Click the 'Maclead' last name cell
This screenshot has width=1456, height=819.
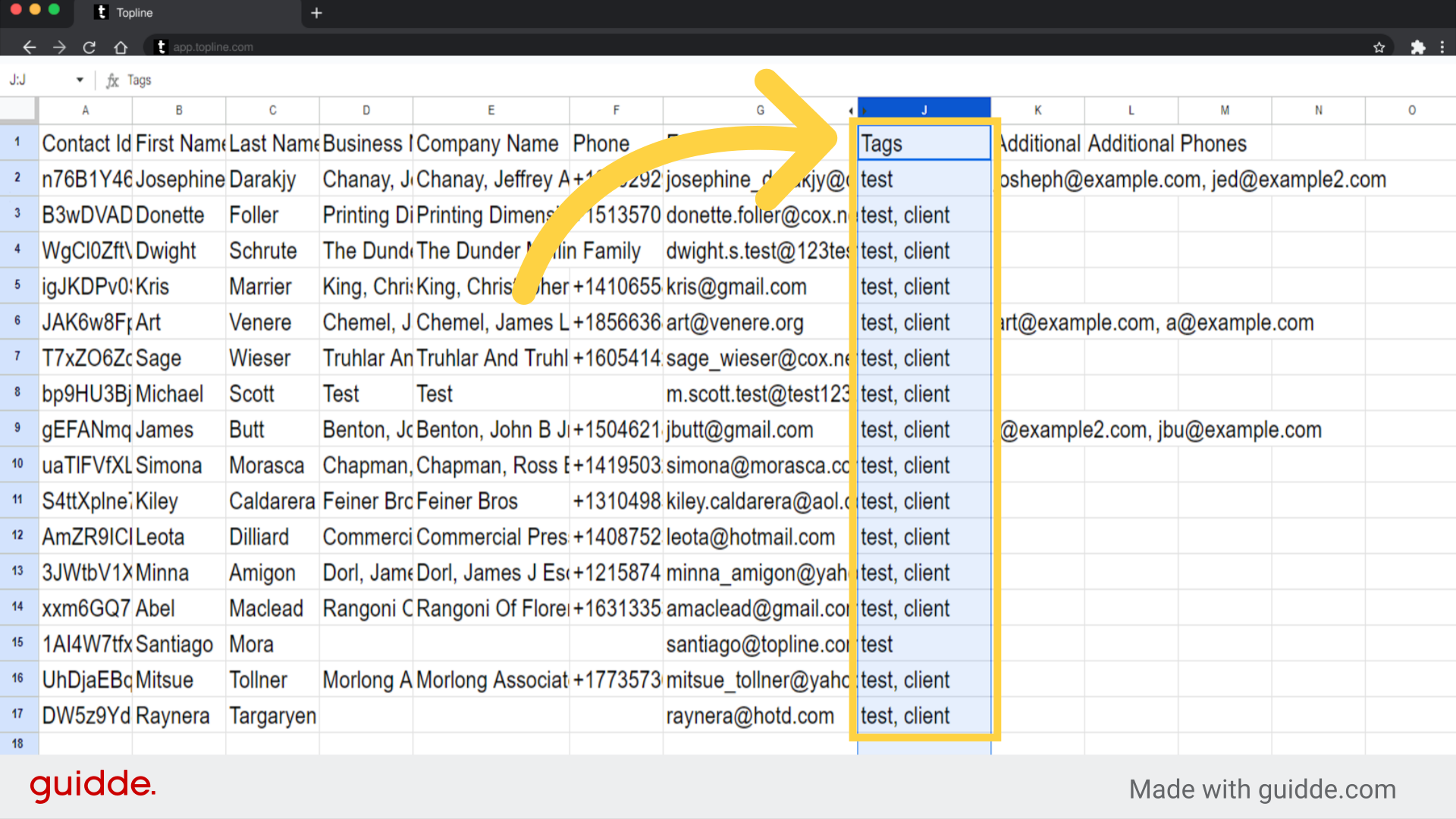(272, 608)
